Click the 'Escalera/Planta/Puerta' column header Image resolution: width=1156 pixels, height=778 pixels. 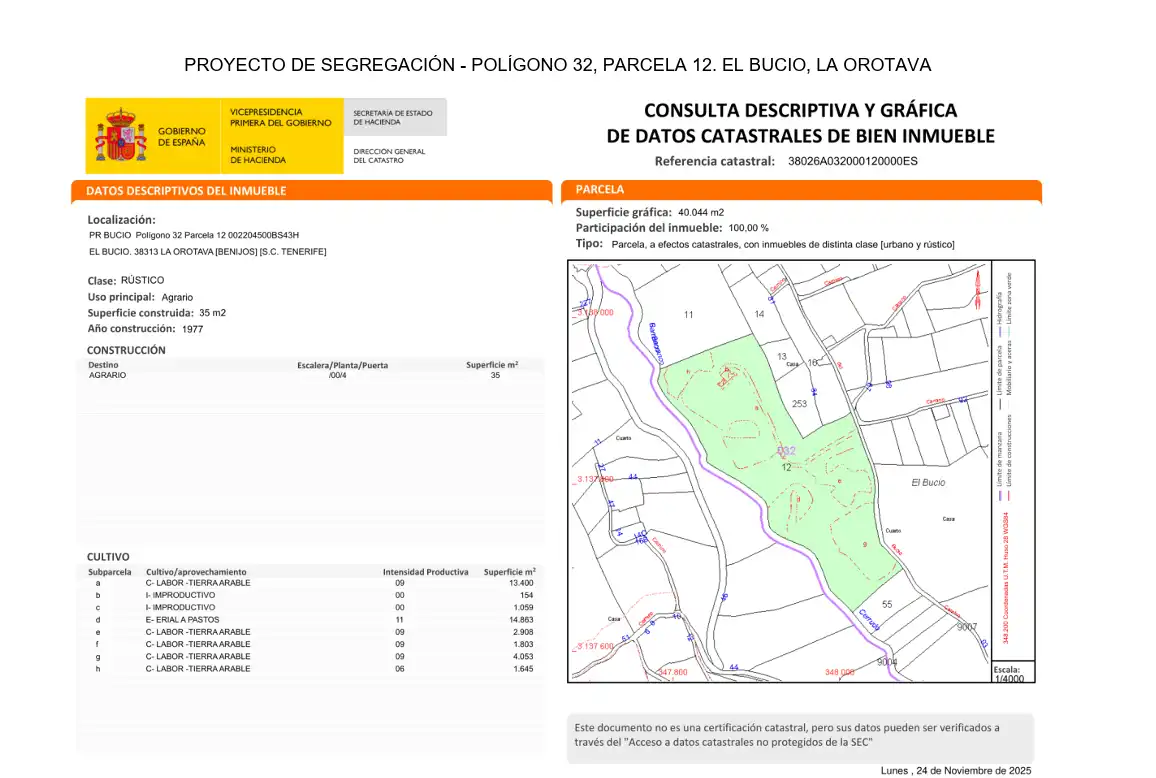[x=342, y=365]
